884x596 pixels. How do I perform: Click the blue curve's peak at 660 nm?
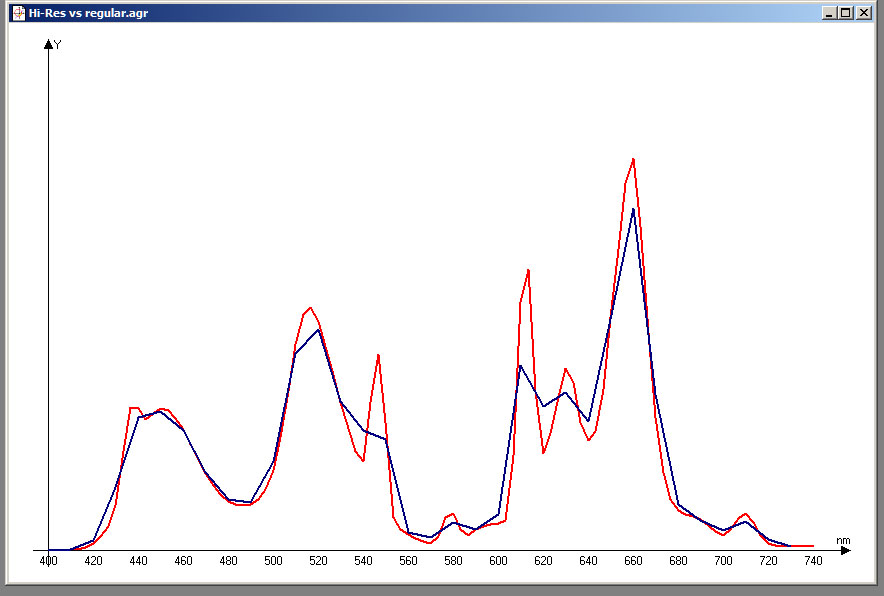point(633,210)
